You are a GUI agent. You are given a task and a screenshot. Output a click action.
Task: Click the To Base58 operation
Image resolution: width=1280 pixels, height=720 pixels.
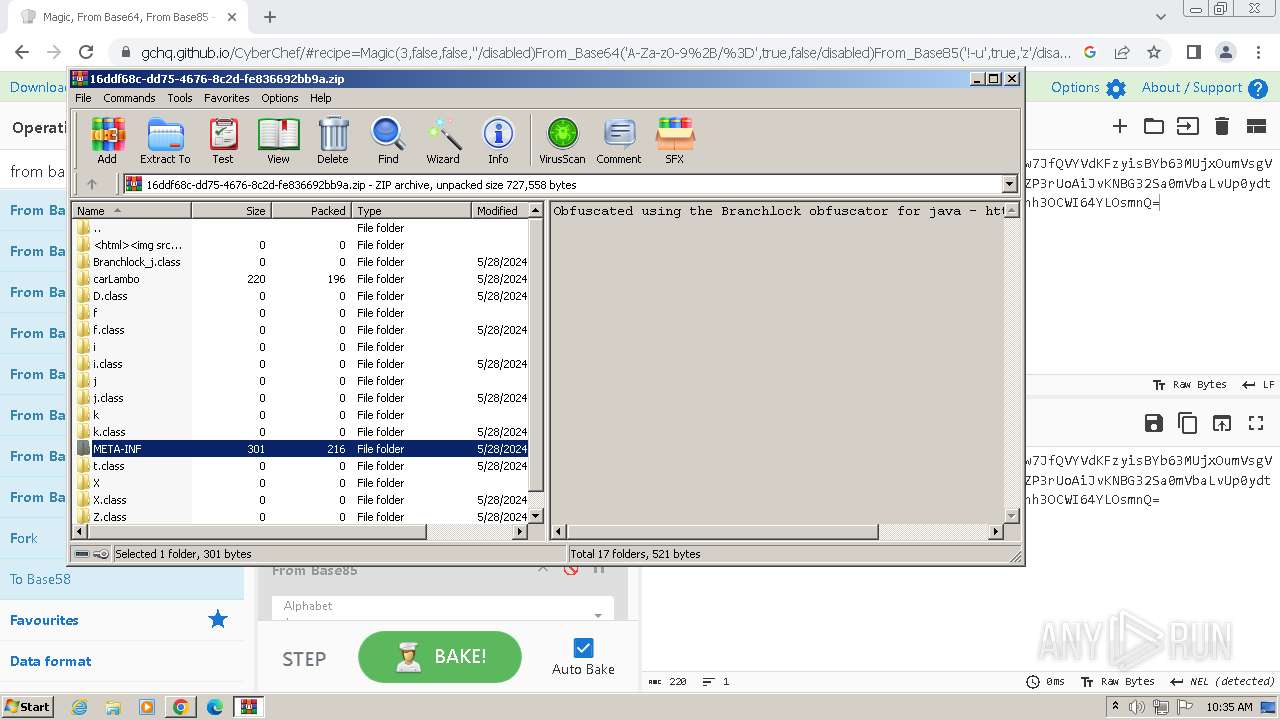[x=122, y=579]
